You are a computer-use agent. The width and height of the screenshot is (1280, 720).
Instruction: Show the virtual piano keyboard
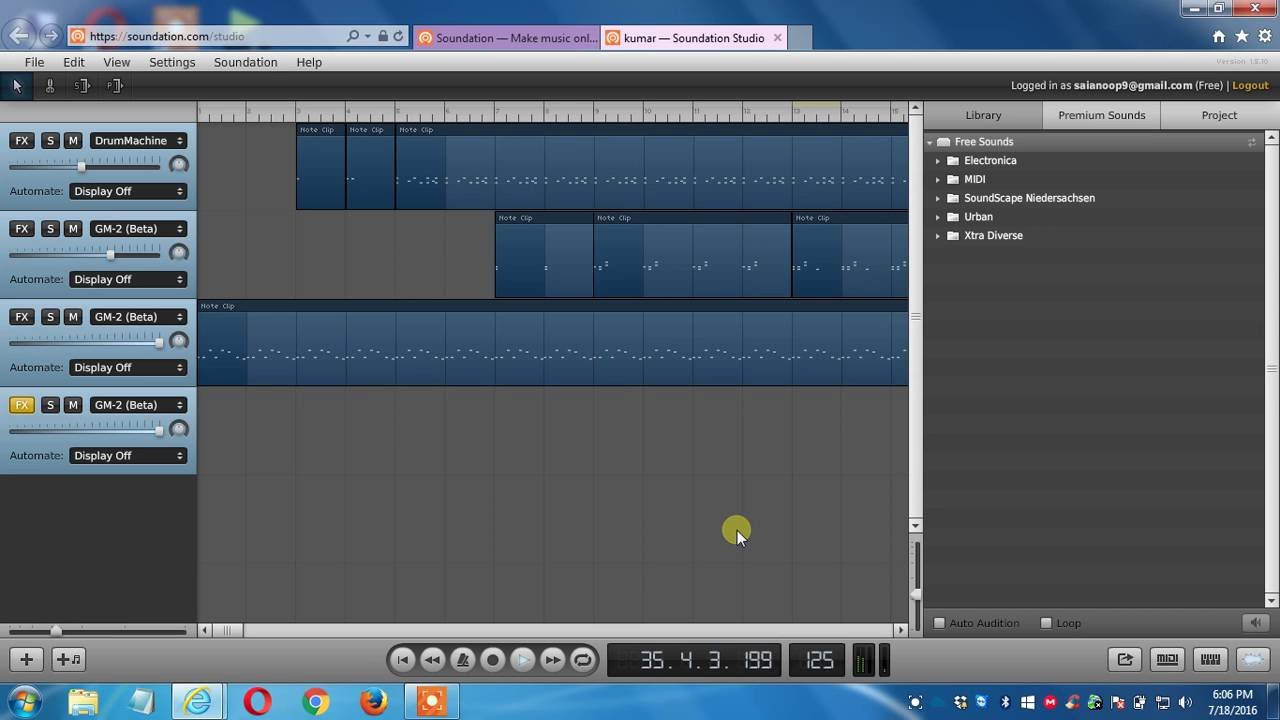(x=1210, y=659)
